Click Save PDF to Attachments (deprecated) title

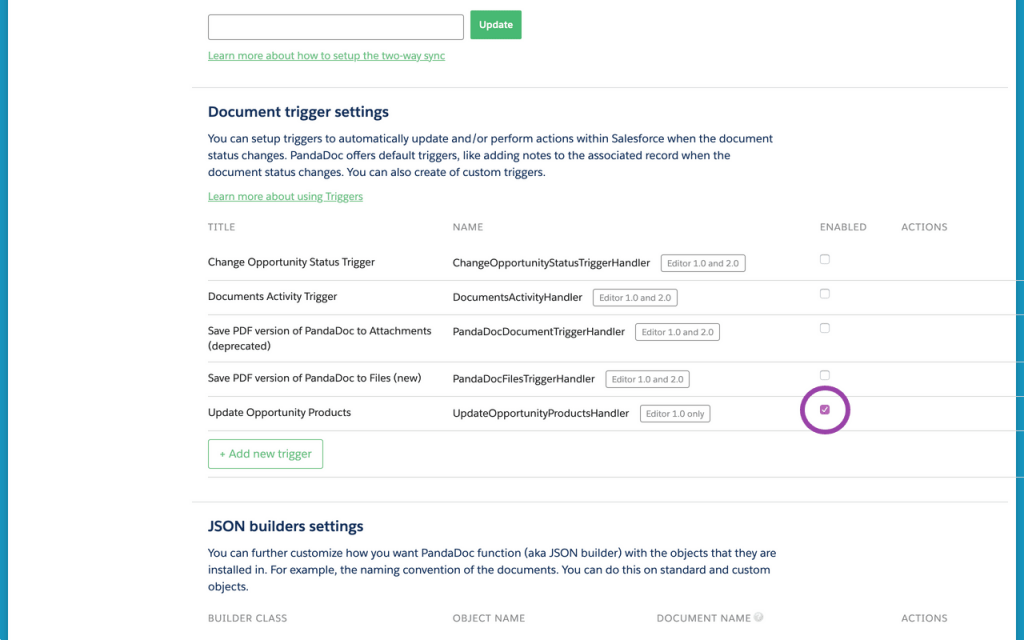click(x=319, y=338)
